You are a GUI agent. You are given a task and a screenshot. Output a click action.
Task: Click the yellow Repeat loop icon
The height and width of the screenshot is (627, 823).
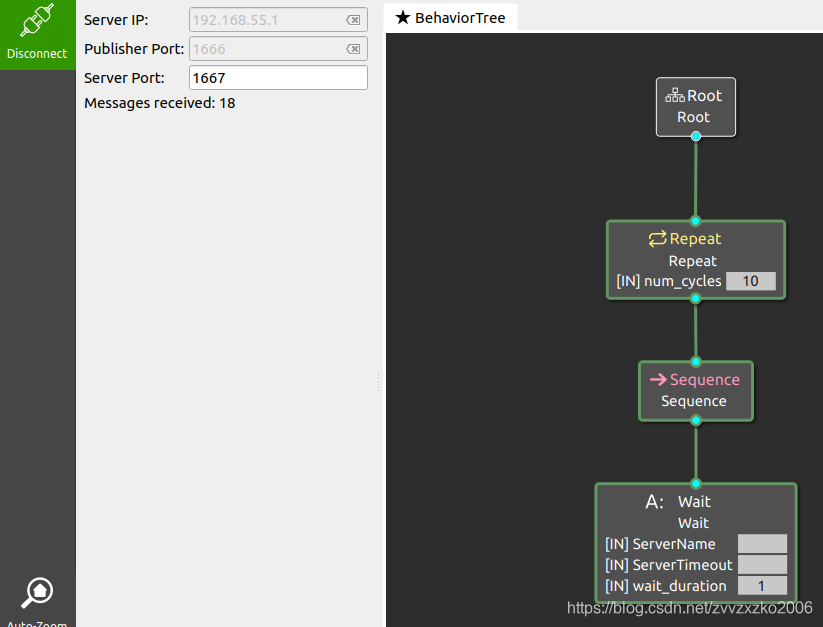click(x=657, y=239)
